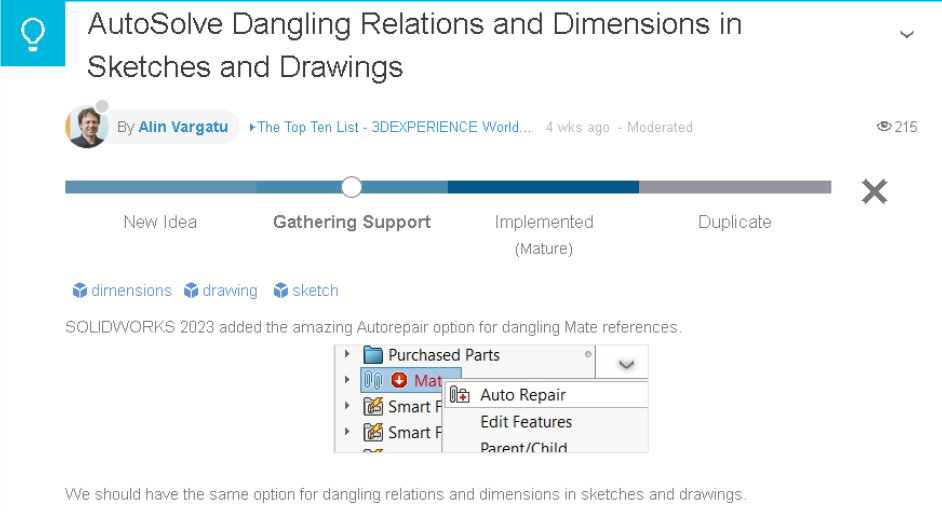Click the dark blue Implemented progress segment
The height and width of the screenshot is (512, 942).
point(543,187)
